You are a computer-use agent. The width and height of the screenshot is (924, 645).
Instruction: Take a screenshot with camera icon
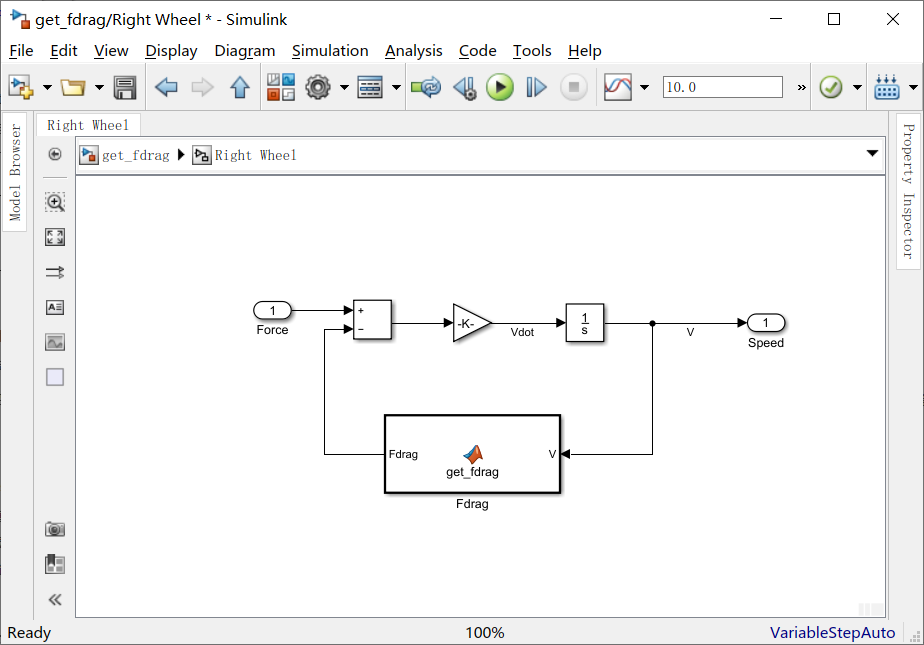tap(55, 529)
